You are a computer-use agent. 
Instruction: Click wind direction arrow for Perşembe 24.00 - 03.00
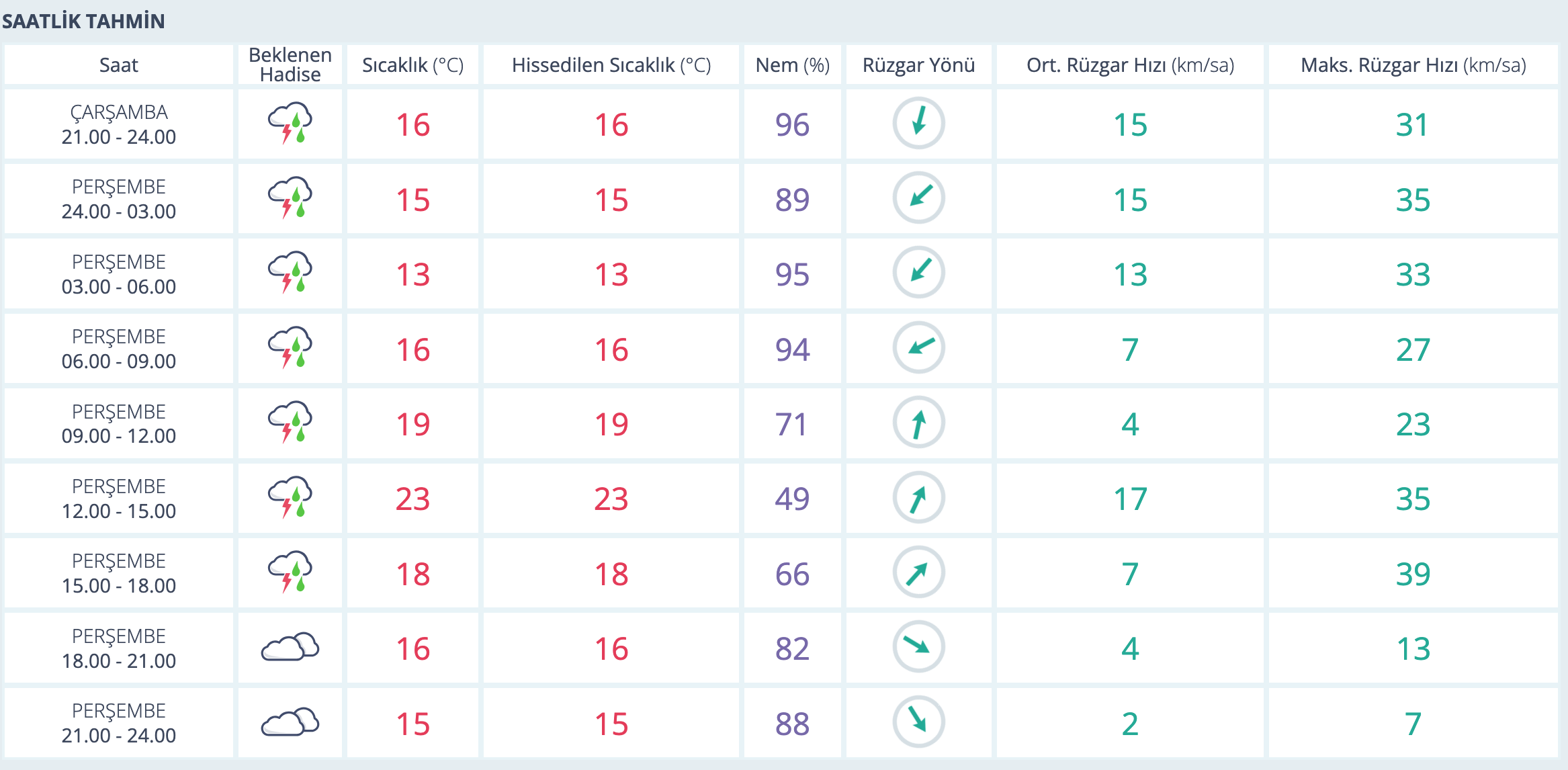pos(918,198)
